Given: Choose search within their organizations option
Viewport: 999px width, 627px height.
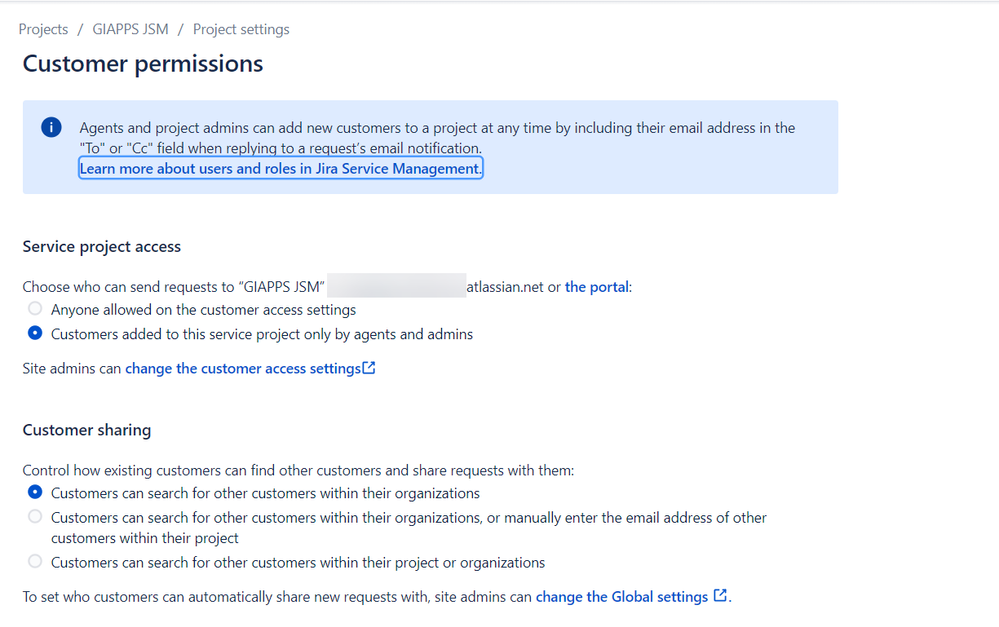Looking at the screenshot, I should pyautogui.click(x=35, y=492).
